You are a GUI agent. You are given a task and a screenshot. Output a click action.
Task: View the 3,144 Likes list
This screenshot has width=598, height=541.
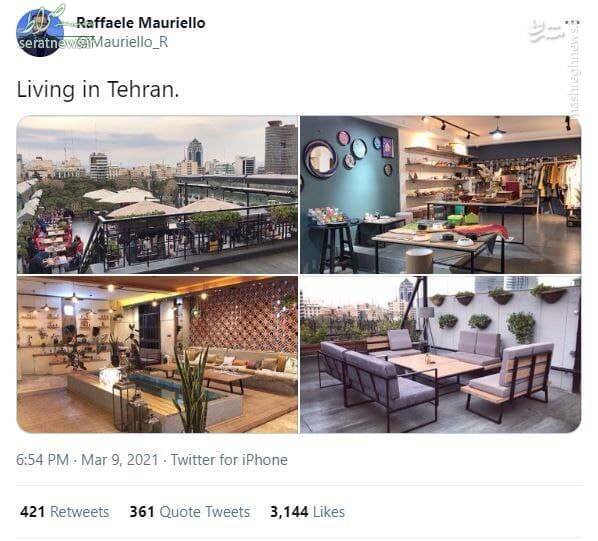tap(307, 512)
